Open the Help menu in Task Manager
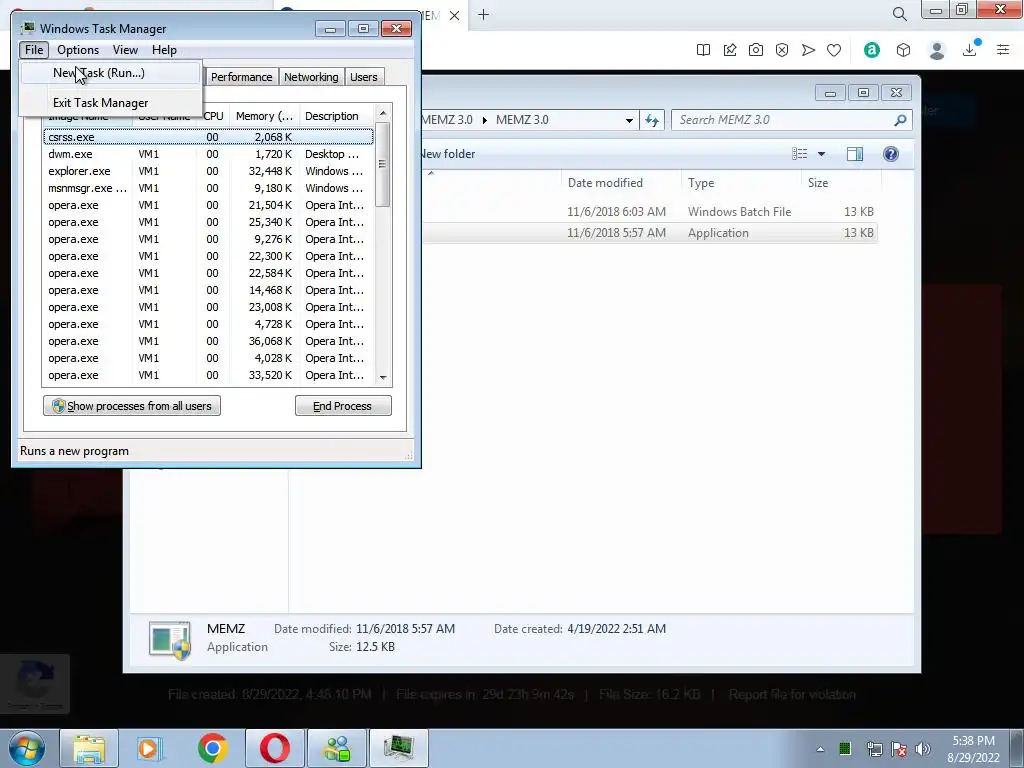Viewport: 1024px width, 768px height. point(164,50)
